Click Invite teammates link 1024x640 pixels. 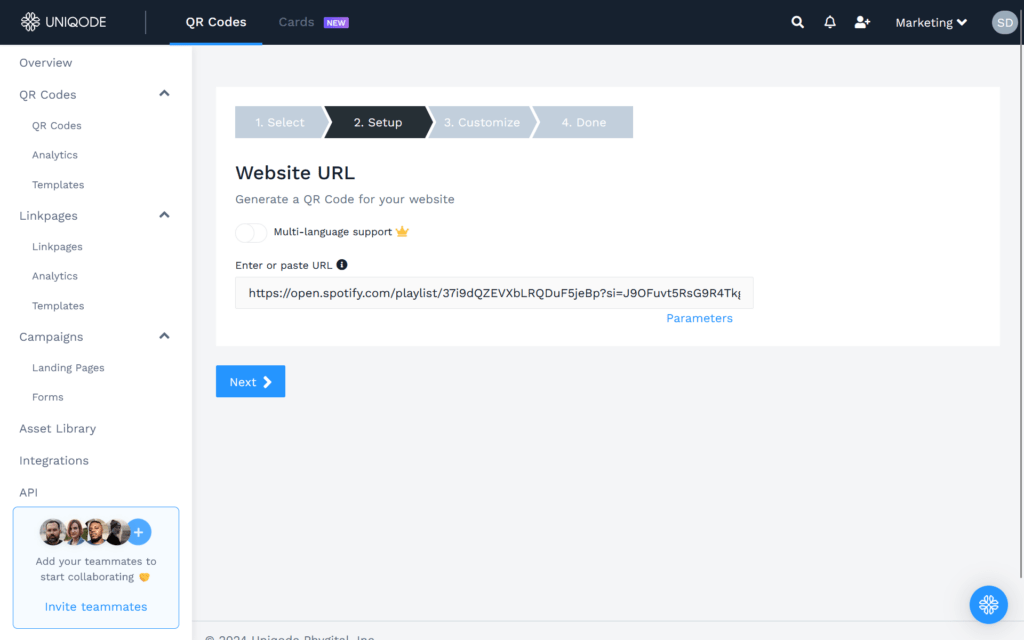pyautogui.click(x=96, y=607)
